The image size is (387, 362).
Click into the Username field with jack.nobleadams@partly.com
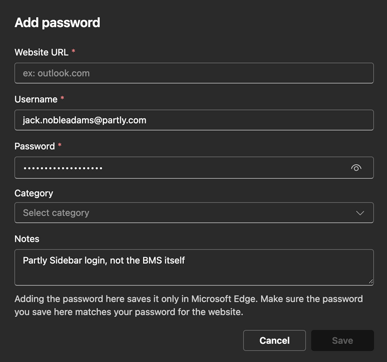tap(194, 120)
